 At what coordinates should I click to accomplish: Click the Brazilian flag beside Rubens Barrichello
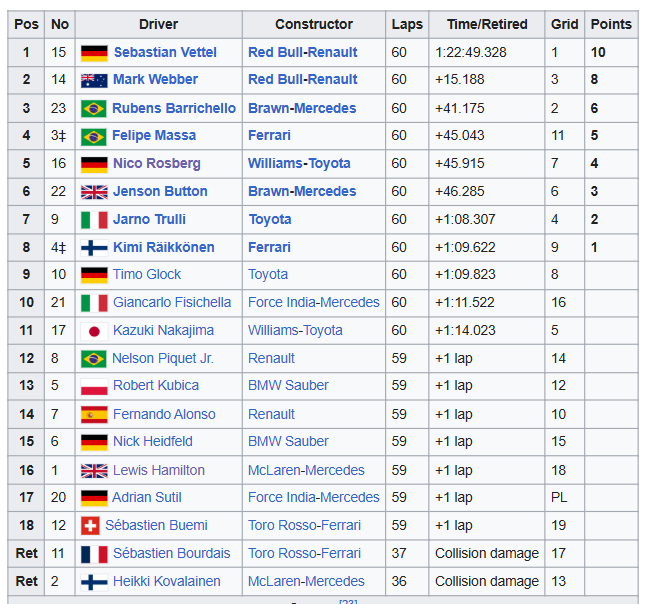tap(94, 108)
